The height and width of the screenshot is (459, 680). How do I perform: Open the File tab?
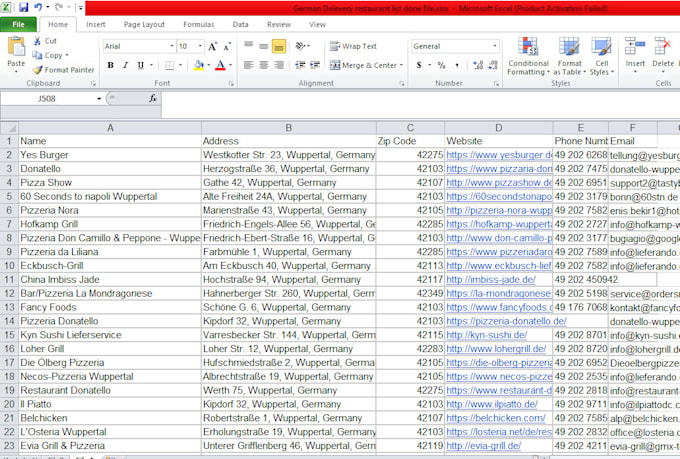[18, 24]
